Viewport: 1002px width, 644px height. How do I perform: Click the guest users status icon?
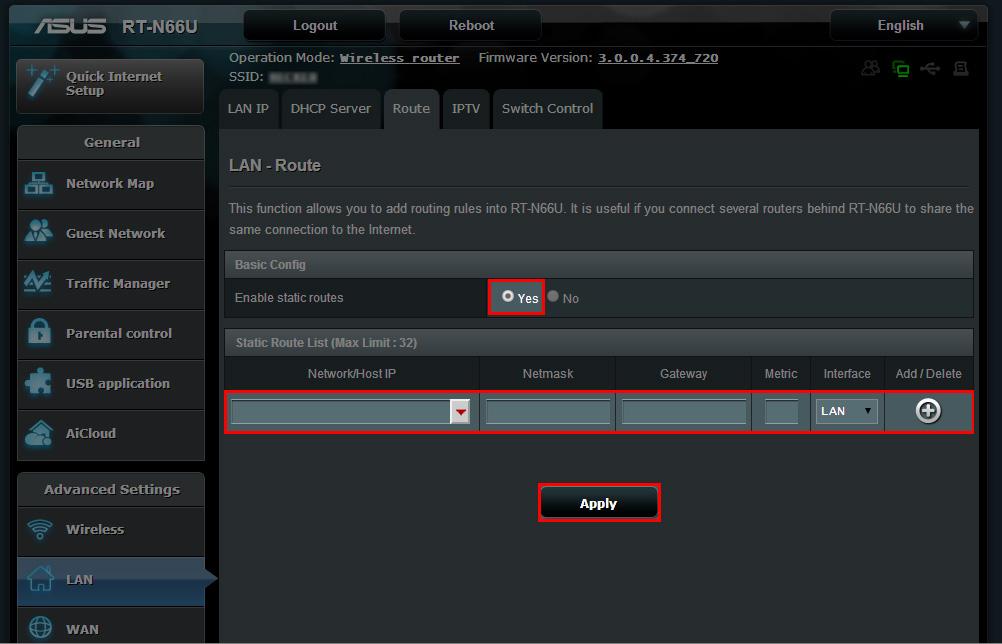point(870,68)
